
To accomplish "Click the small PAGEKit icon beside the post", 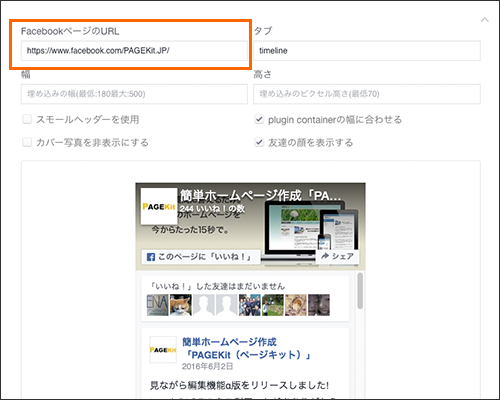I will click(x=163, y=350).
